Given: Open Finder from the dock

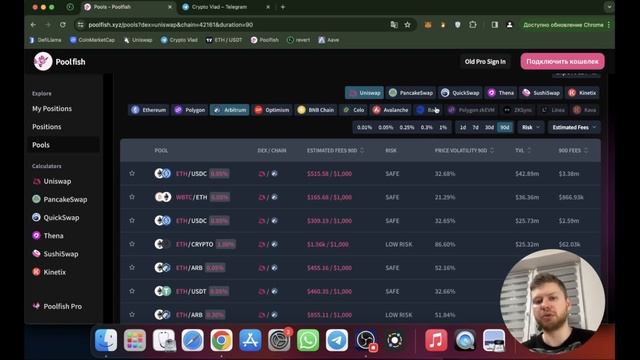Looking at the screenshot, I should pyautogui.click(x=106, y=340).
